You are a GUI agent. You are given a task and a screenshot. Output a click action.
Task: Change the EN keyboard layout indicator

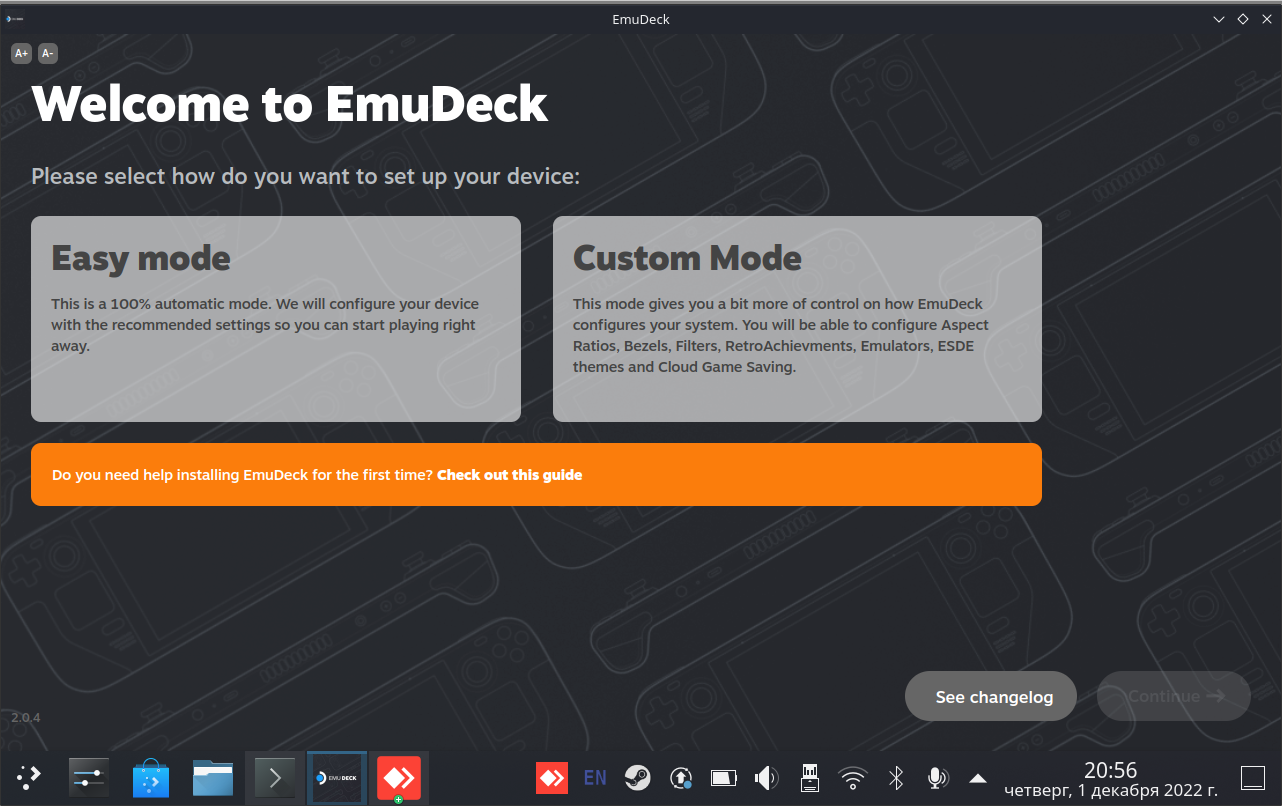coord(595,777)
